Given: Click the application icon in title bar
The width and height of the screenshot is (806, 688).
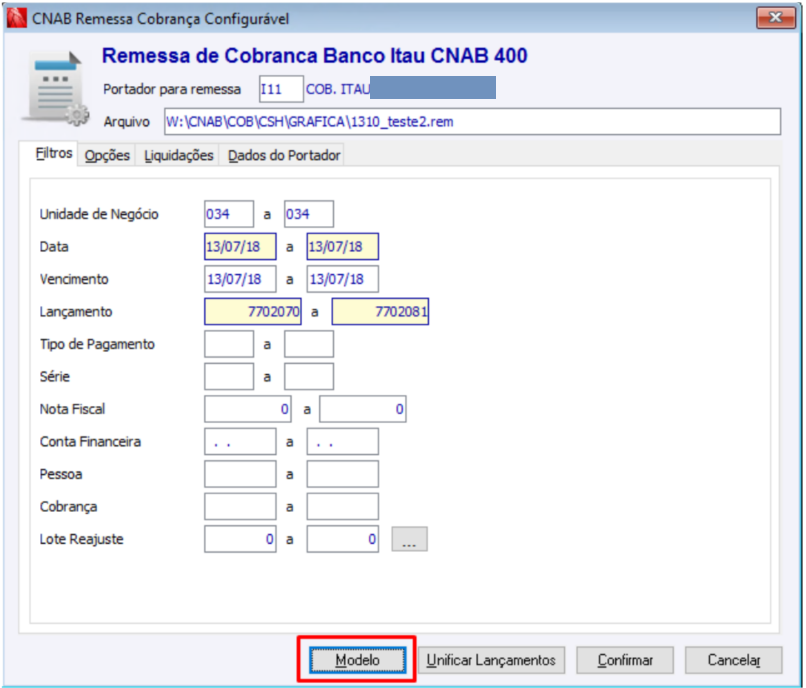Looking at the screenshot, I should click(x=16, y=18).
